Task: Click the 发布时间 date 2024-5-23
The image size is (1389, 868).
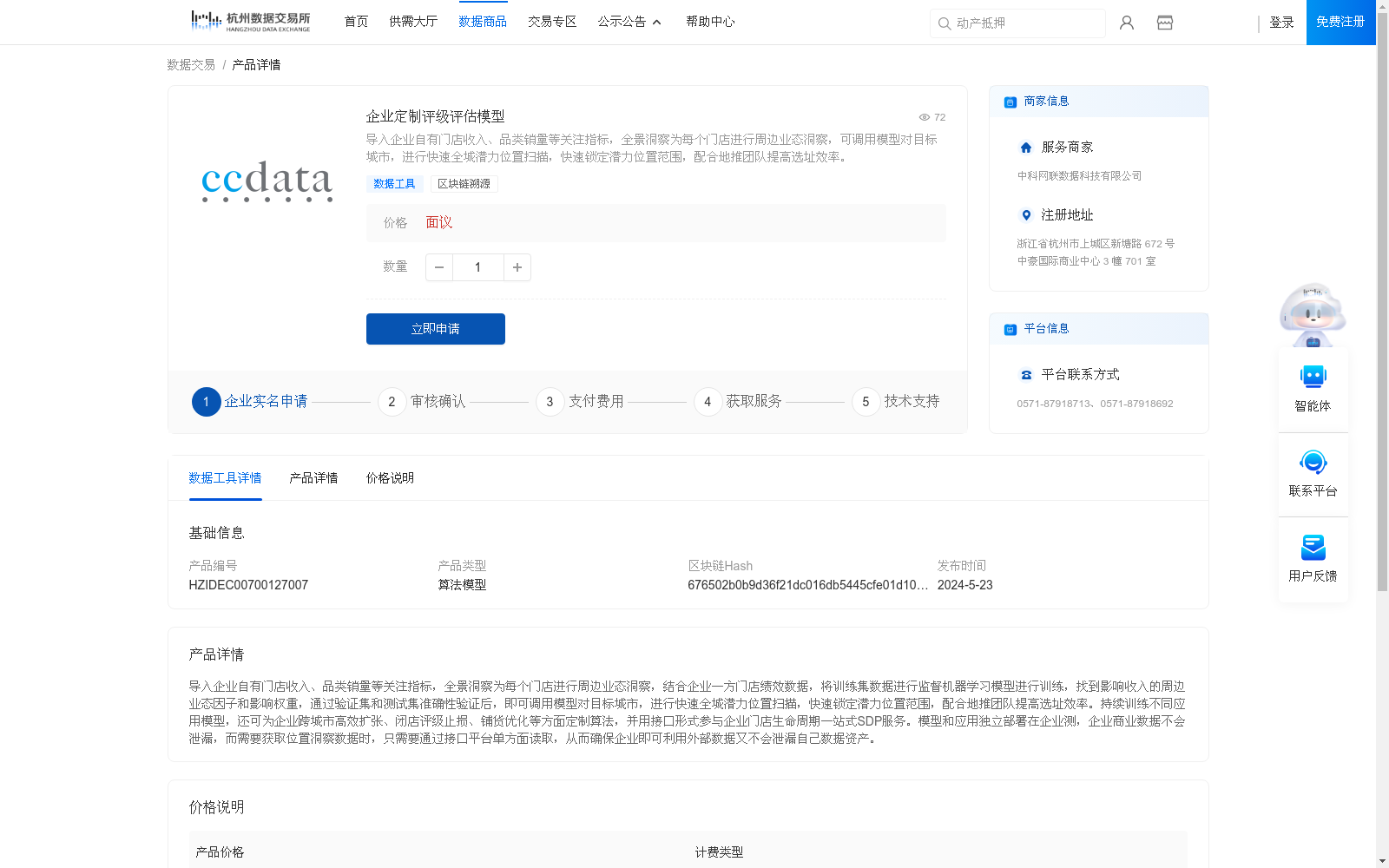Action: 964,585
